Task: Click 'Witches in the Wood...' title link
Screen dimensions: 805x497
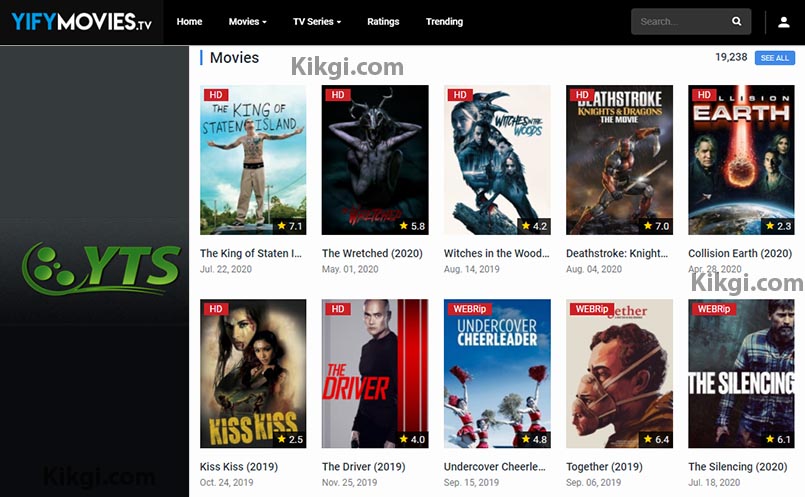Action: (496, 253)
